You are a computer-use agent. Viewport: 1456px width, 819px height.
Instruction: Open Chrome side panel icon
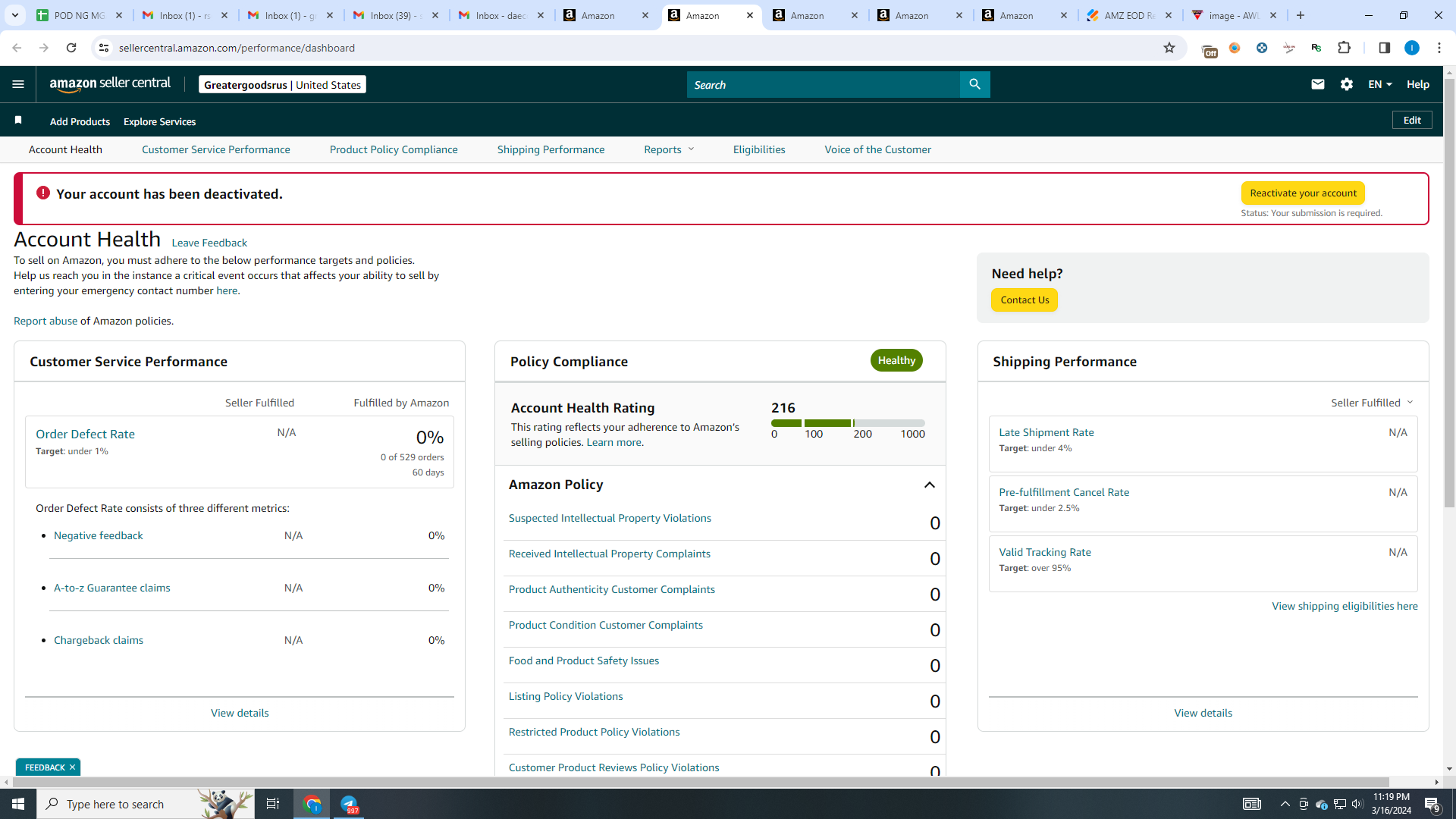pos(1384,48)
